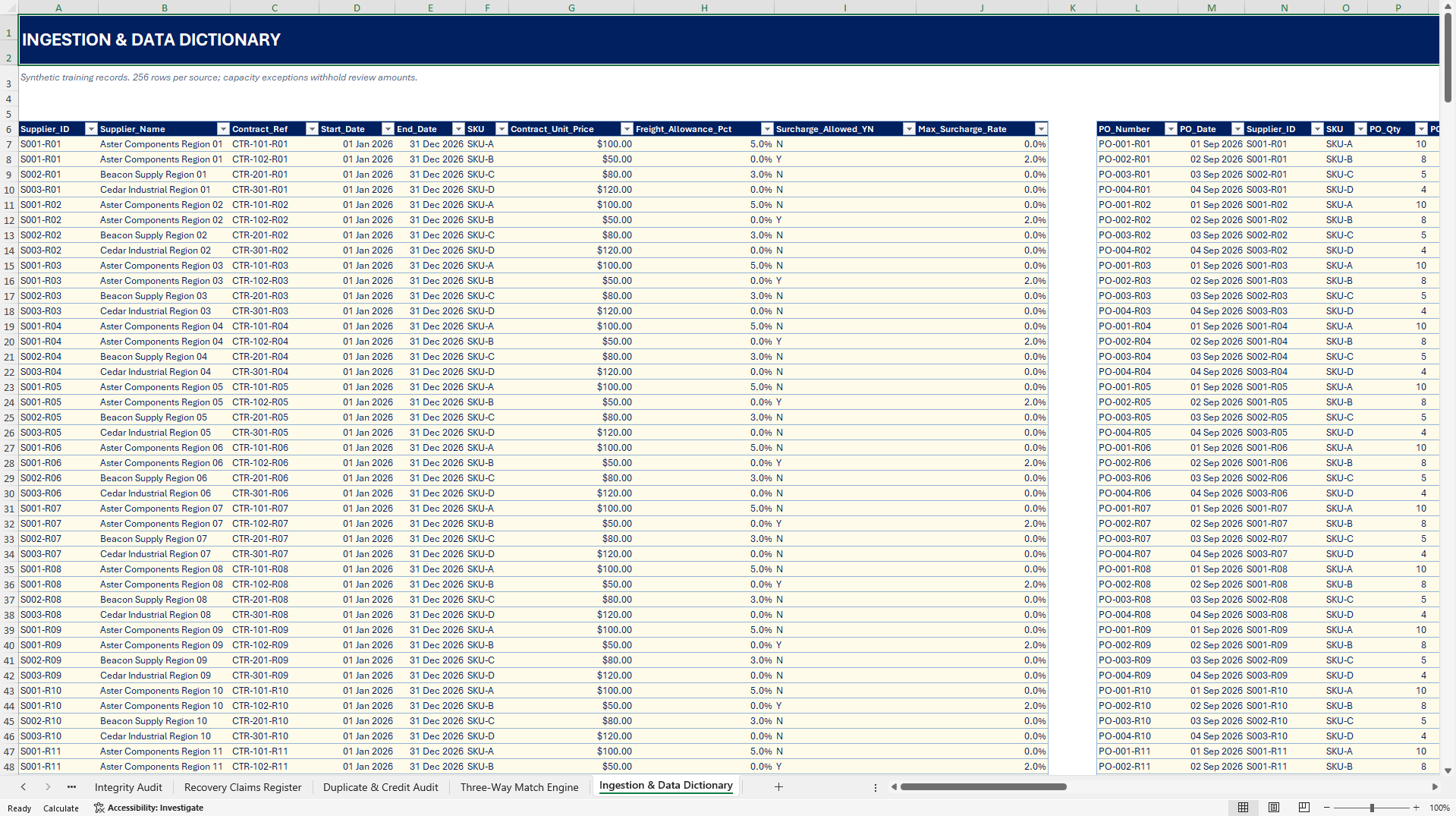The image size is (1456, 816).
Task: Add a new sheet with the plus icon
Action: tap(778, 787)
